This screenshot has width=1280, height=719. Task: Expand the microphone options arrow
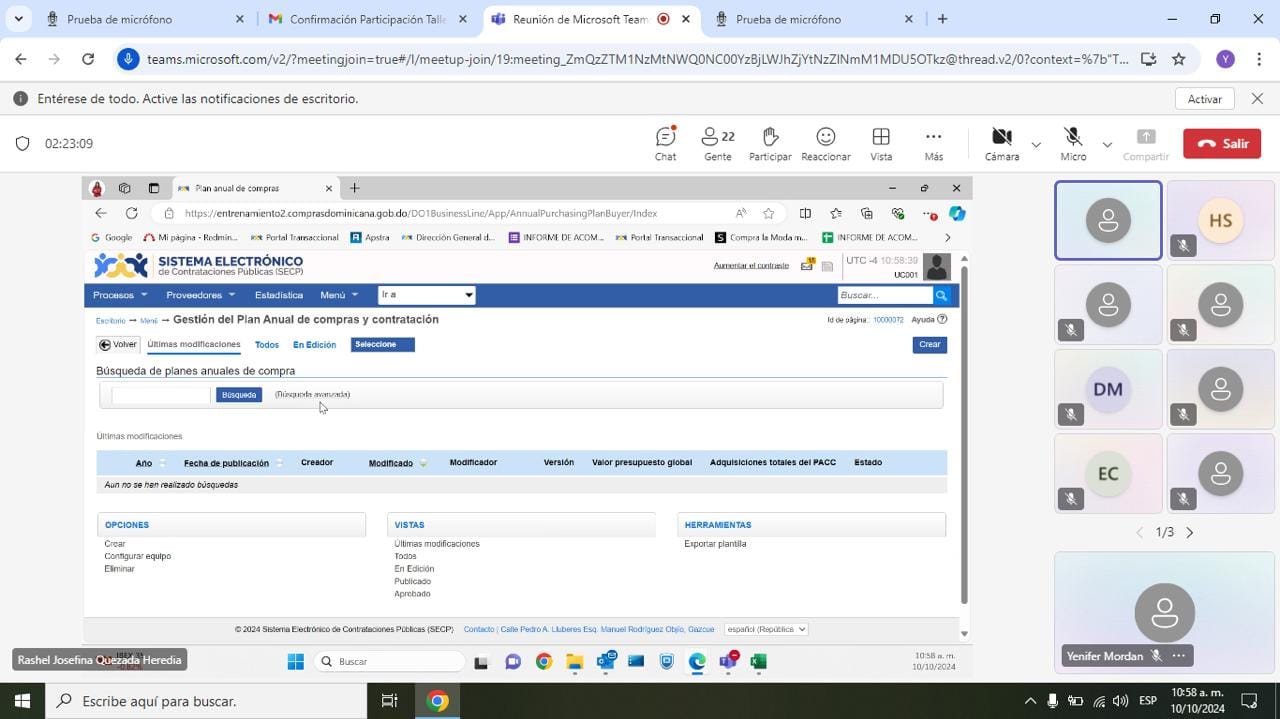(x=1107, y=145)
